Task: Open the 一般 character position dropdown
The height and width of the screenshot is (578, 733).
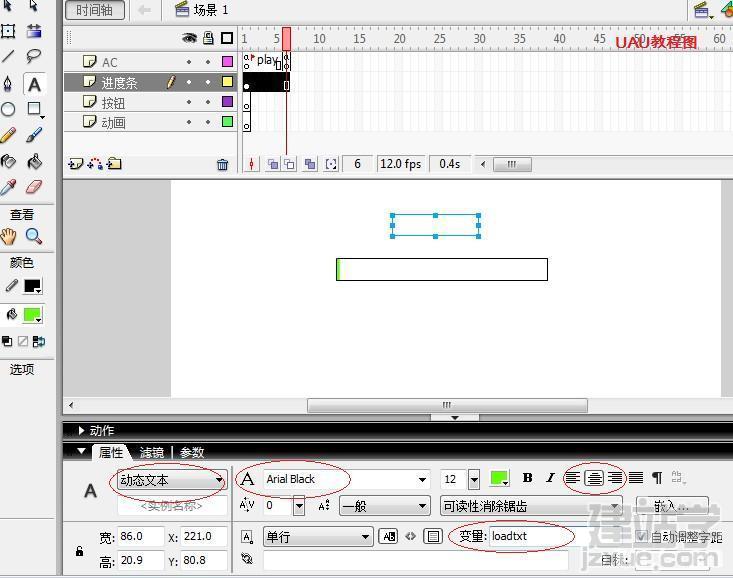Action: pos(385,506)
